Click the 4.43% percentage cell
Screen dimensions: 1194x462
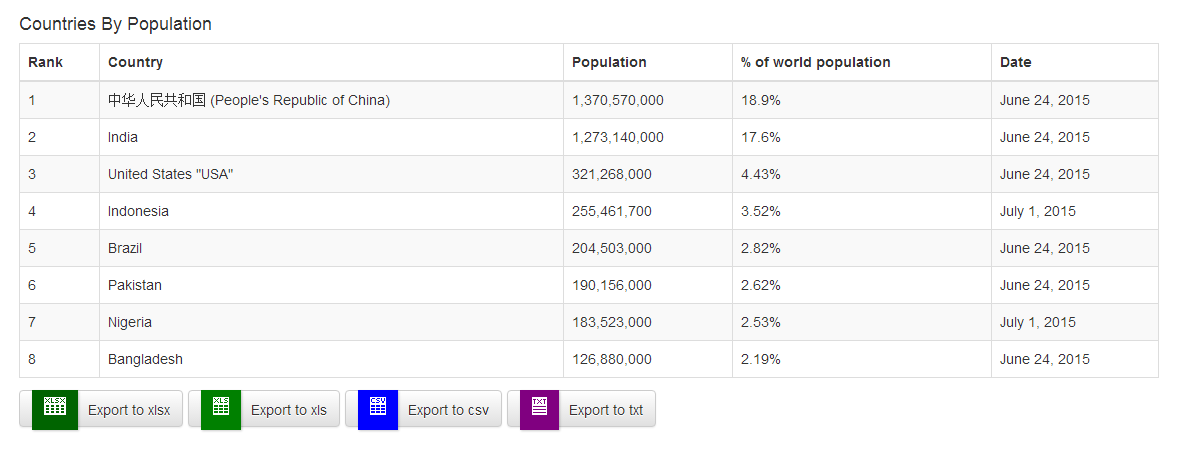click(862, 174)
